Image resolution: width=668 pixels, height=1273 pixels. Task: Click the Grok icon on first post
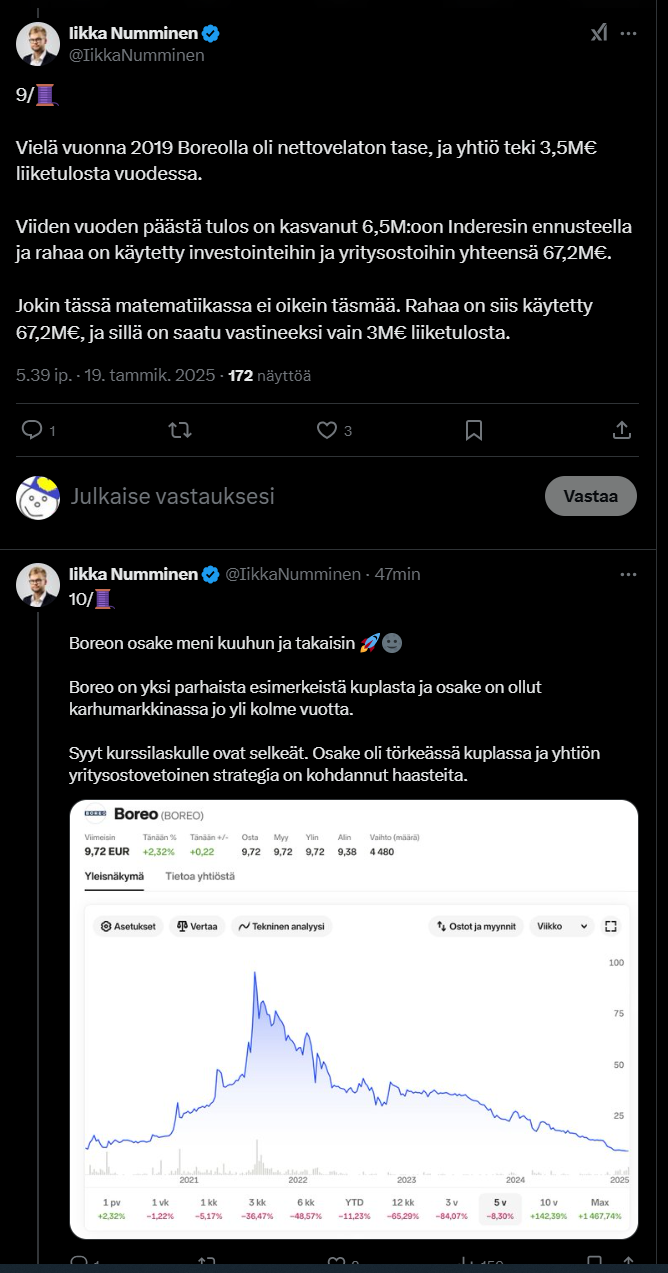pyautogui.click(x=598, y=34)
